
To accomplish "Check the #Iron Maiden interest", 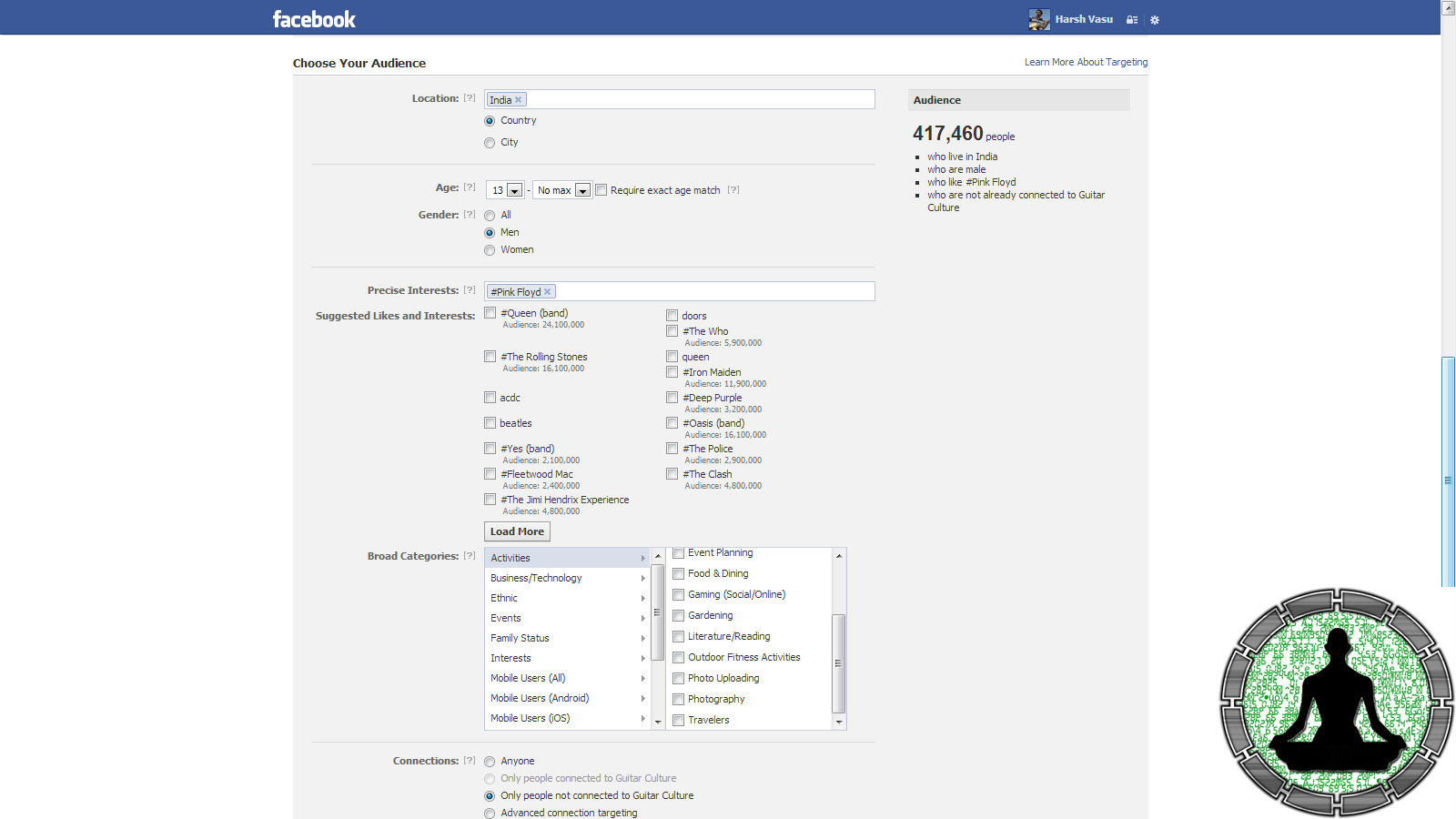I will click(x=672, y=372).
